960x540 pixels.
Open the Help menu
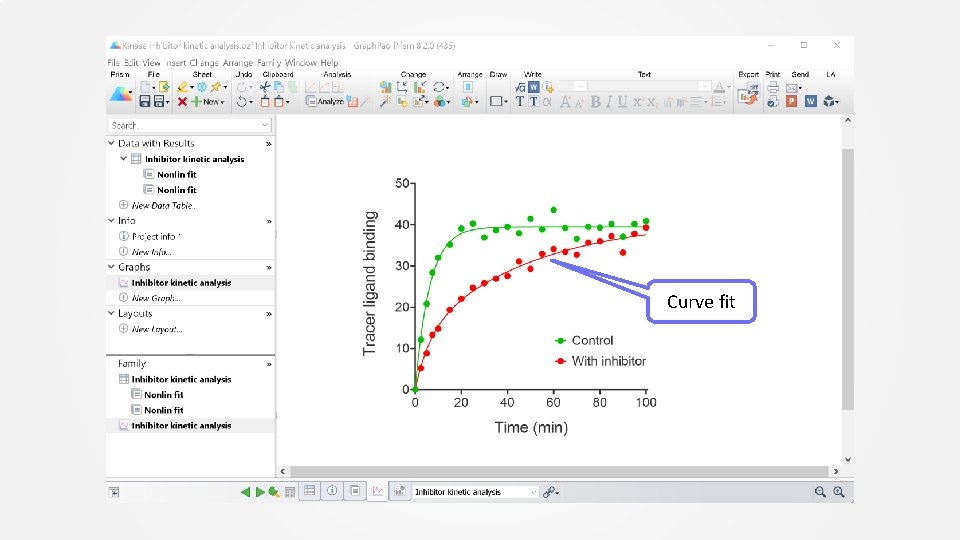click(329, 62)
